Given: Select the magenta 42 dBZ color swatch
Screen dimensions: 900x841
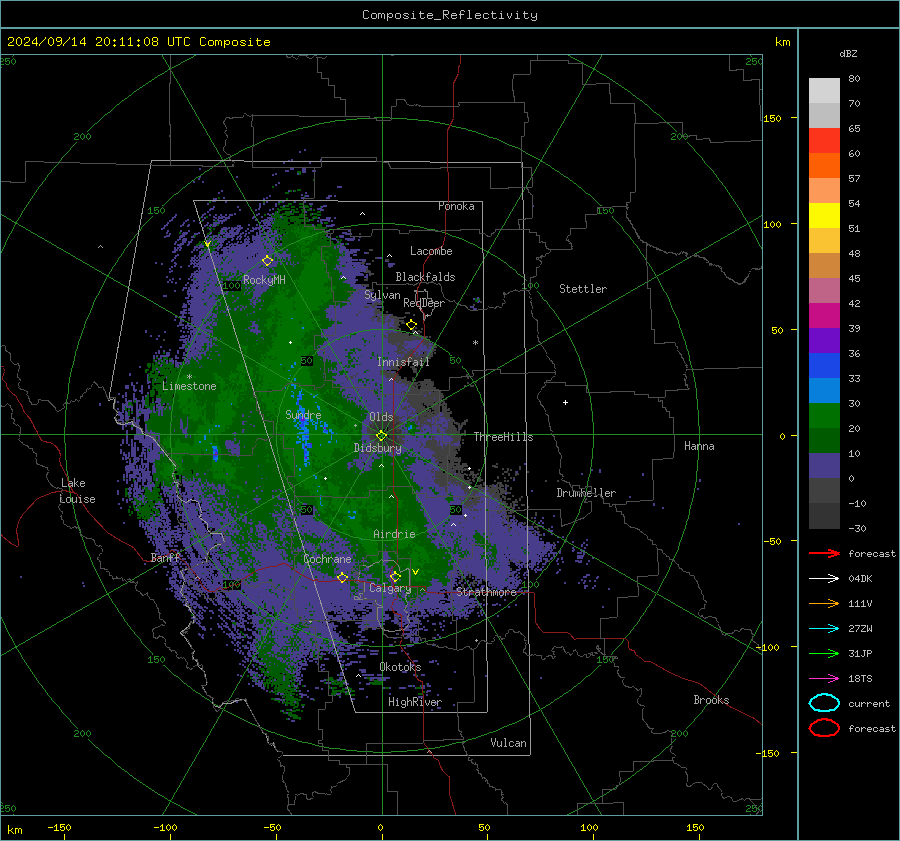Looking at the screenshot, I should pyautogui.click(x=824, y=316).
